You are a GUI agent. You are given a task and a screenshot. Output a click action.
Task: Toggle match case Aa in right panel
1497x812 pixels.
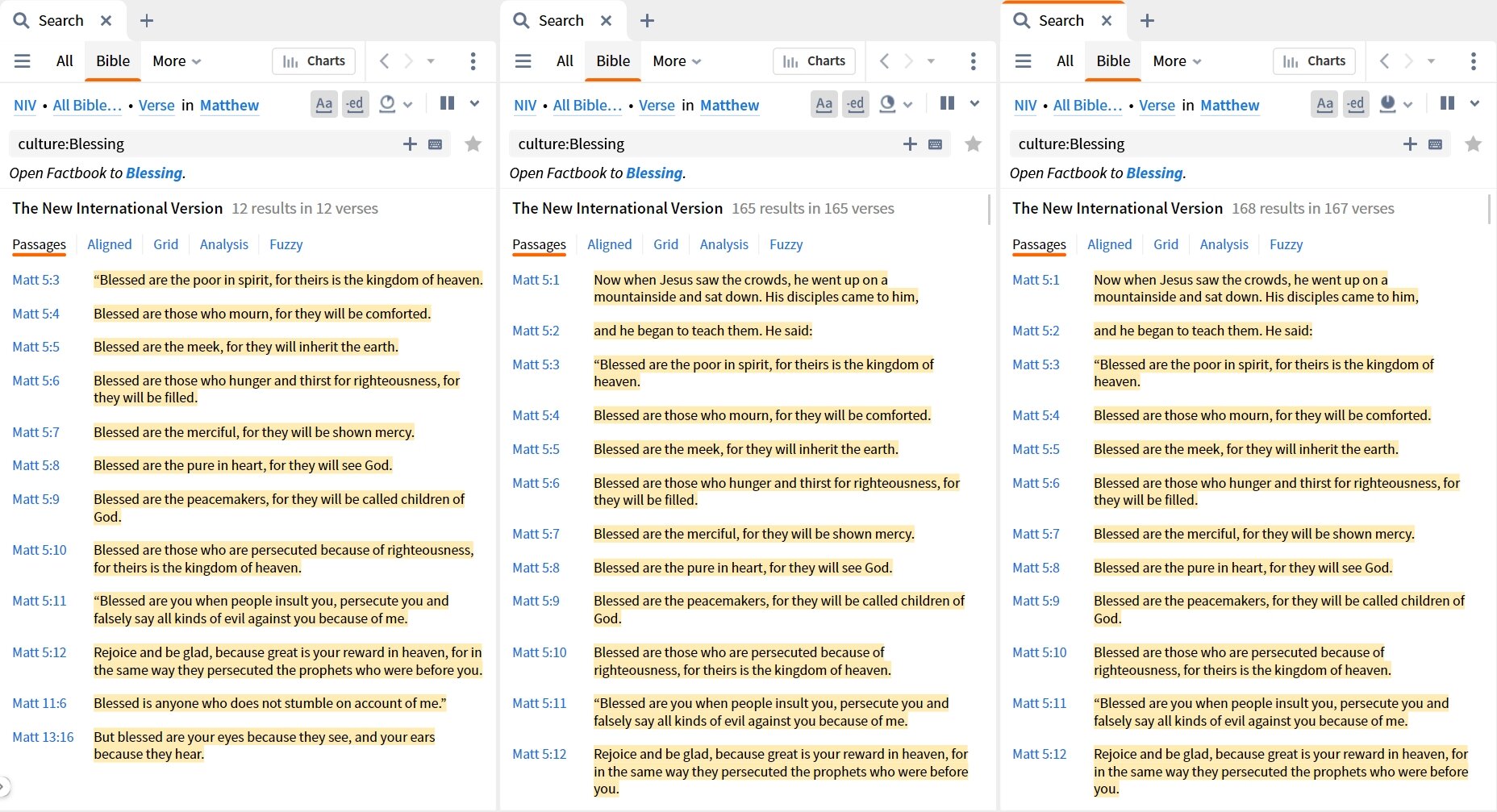[x=1324, y=104]
